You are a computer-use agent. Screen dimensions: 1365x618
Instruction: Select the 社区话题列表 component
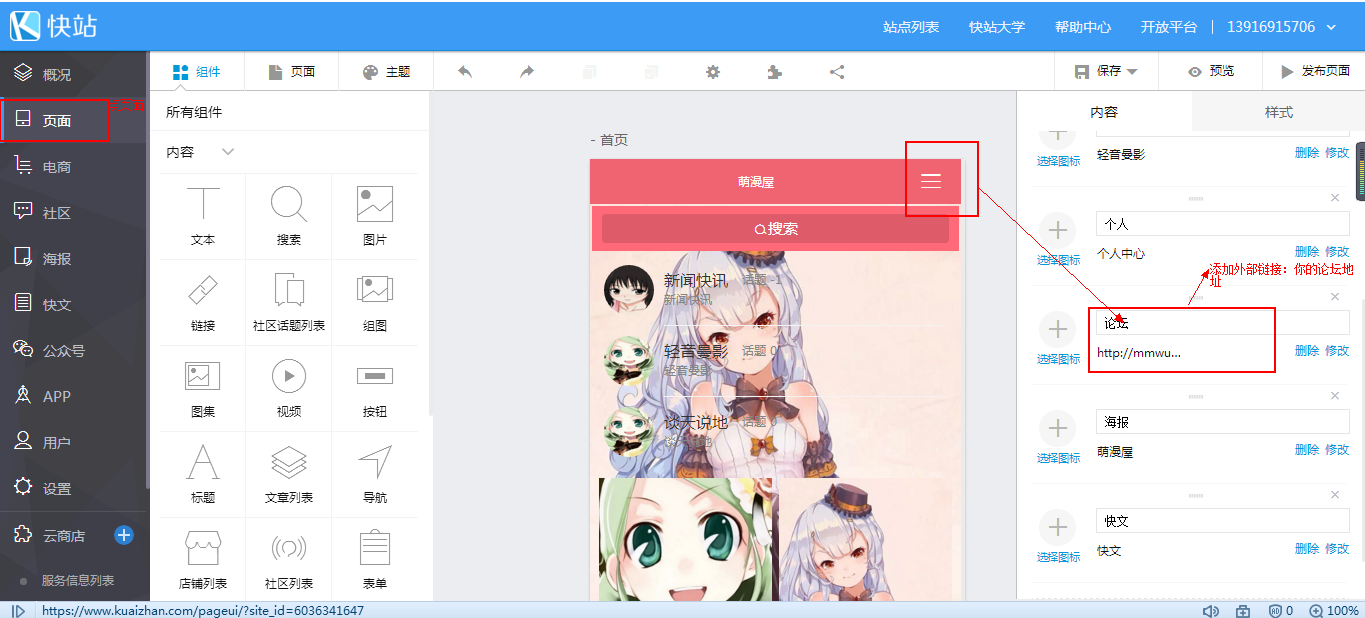(289, 302)
